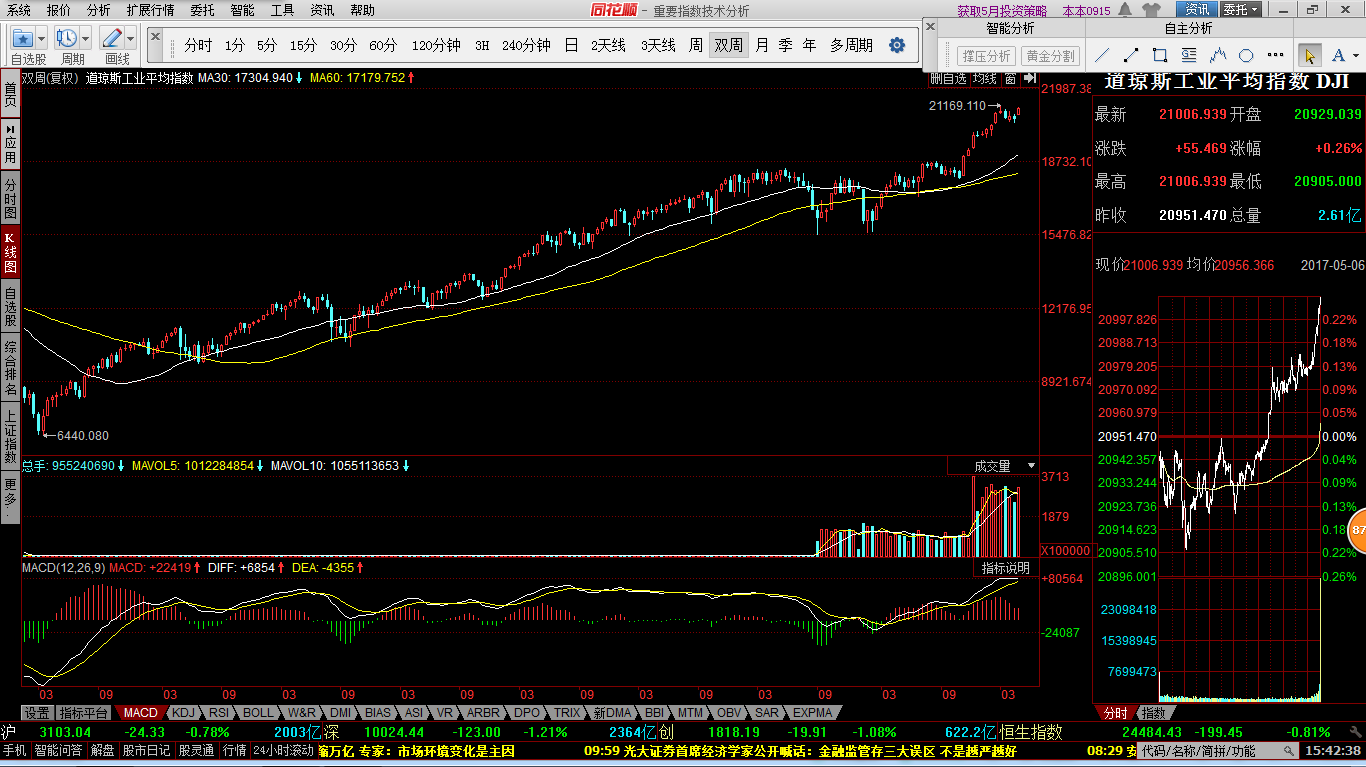The height and width of the screenshot is (767, 1366).
Task: Show more drawing tools ellipsis
Action: point(1274,56)
